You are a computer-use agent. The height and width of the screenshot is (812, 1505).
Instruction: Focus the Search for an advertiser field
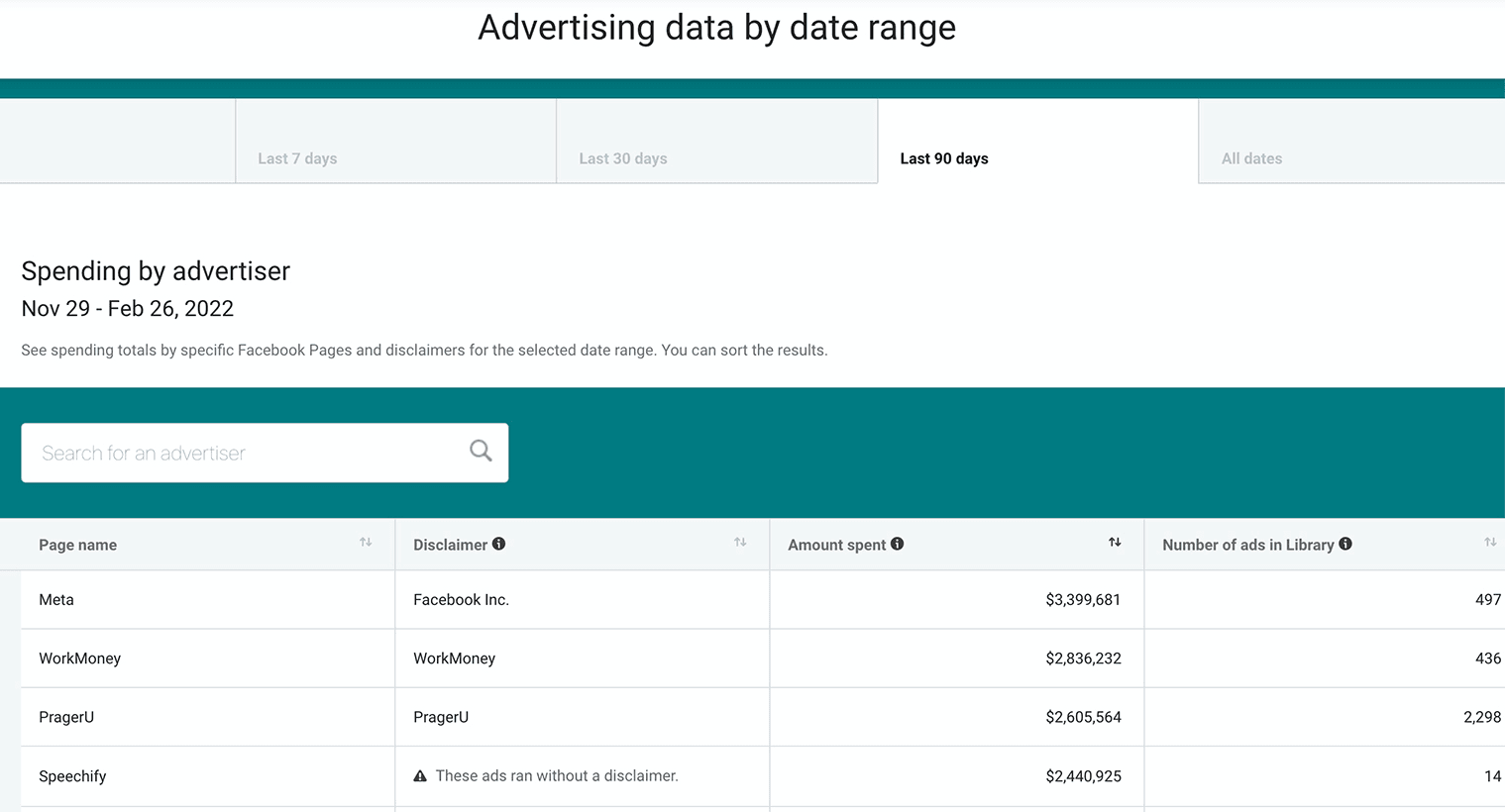click(265, 453)
